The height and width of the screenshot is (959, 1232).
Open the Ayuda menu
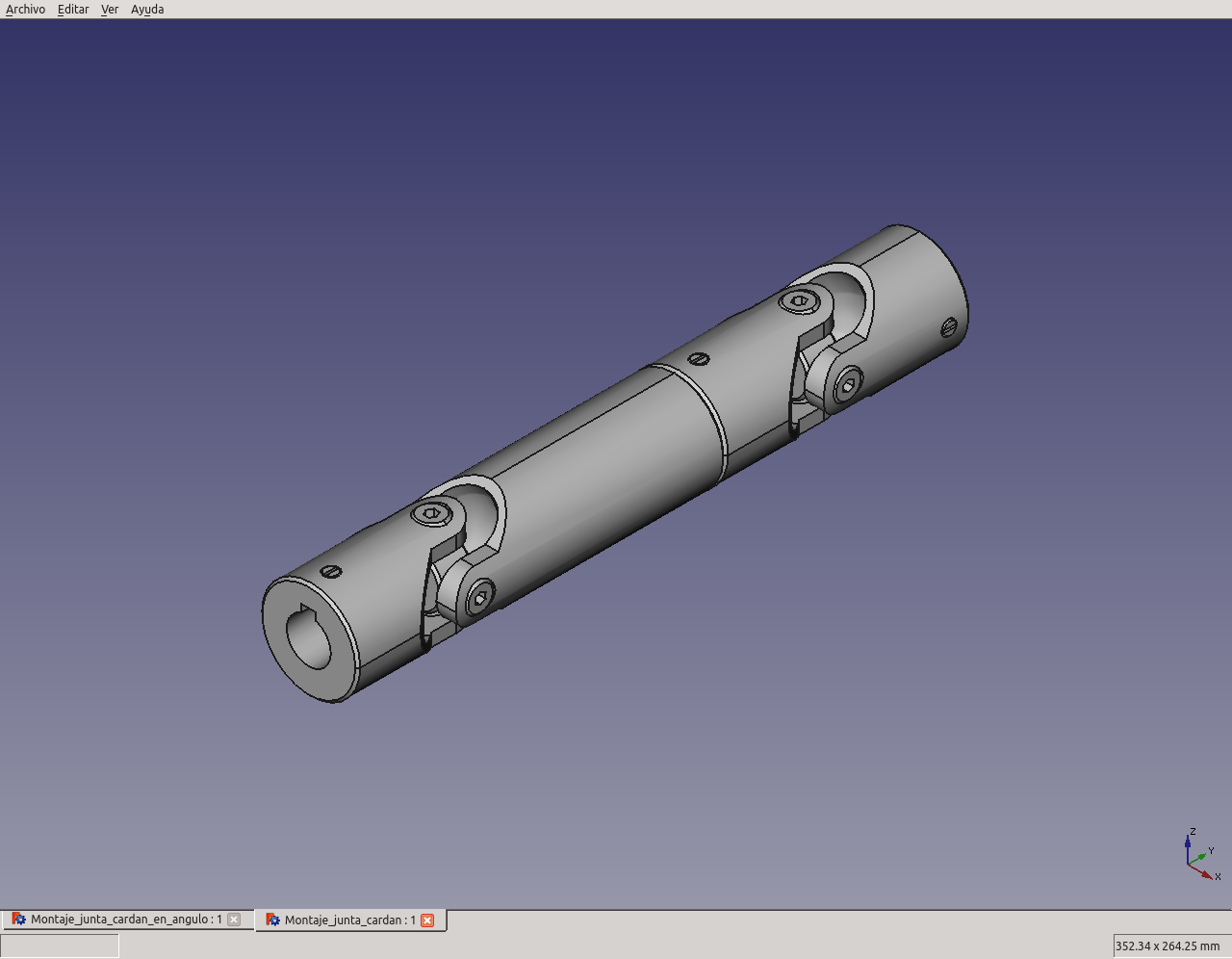(x=147, y=10)
